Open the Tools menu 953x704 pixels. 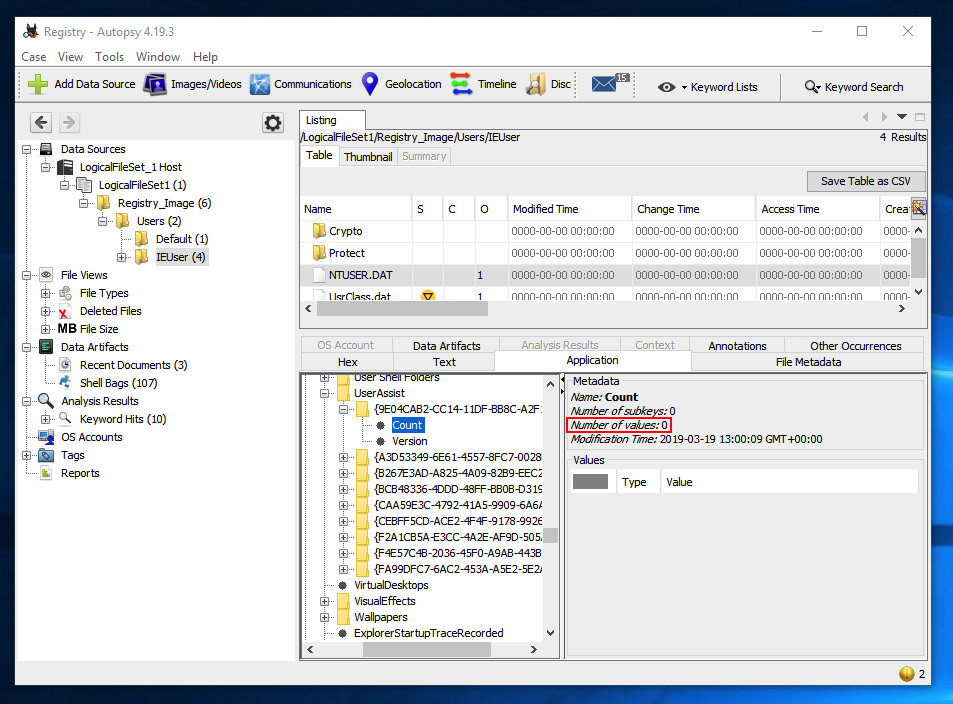(x=109, y=57)
